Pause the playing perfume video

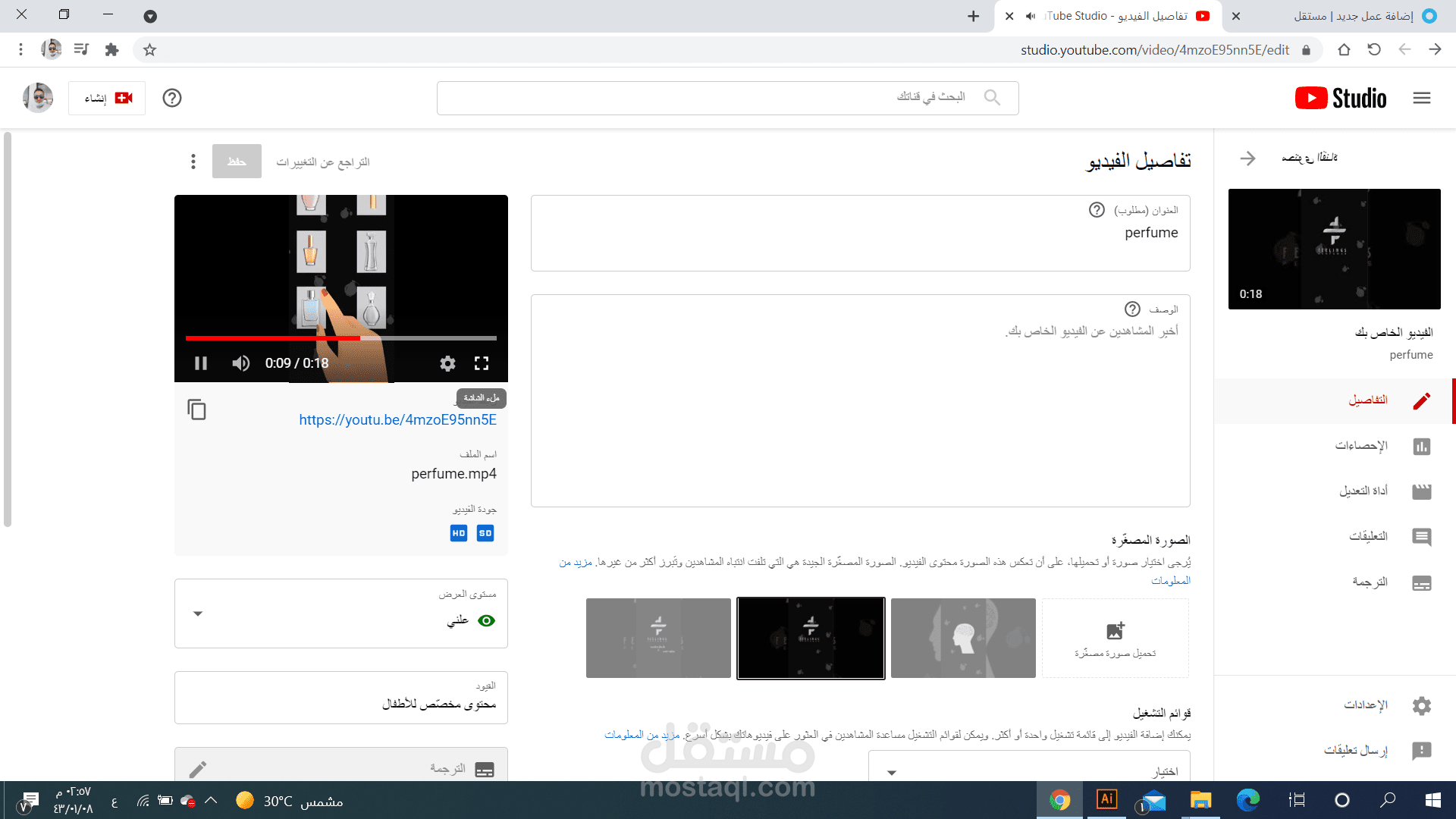coord(200,363)
